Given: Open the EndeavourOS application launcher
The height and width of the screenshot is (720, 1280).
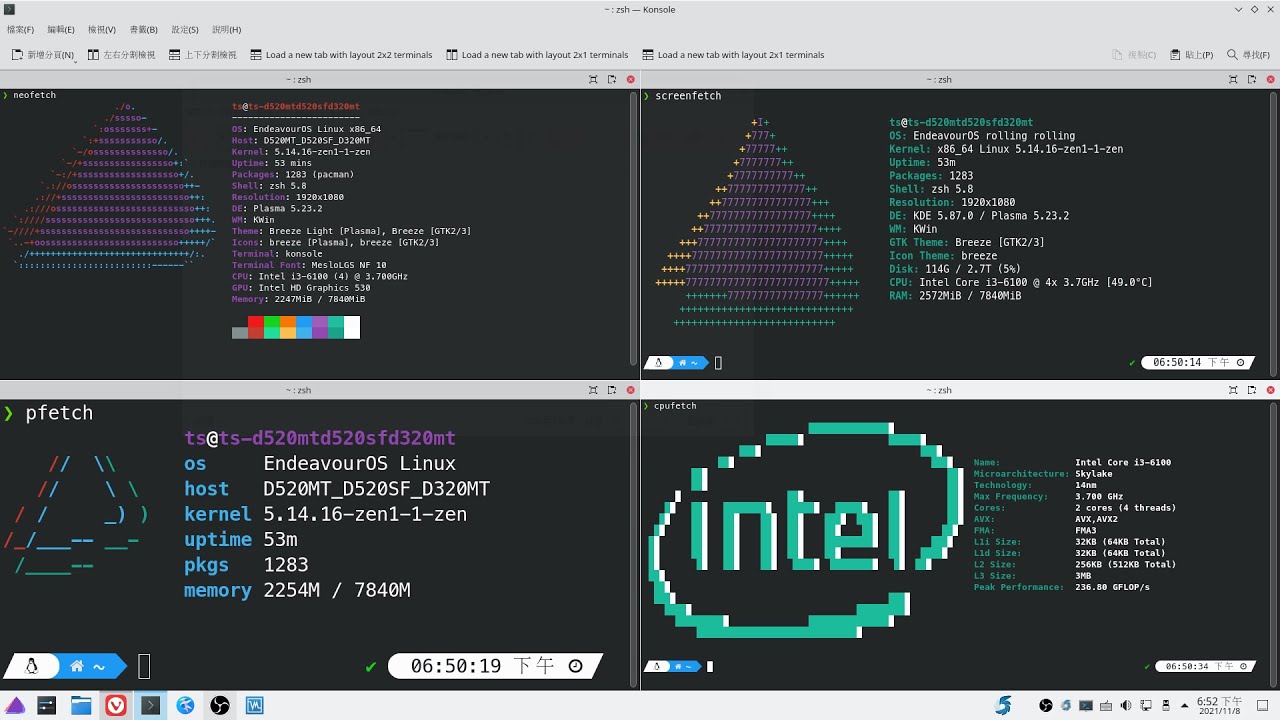Looking at the screenshot, I should tap(14, 705).
